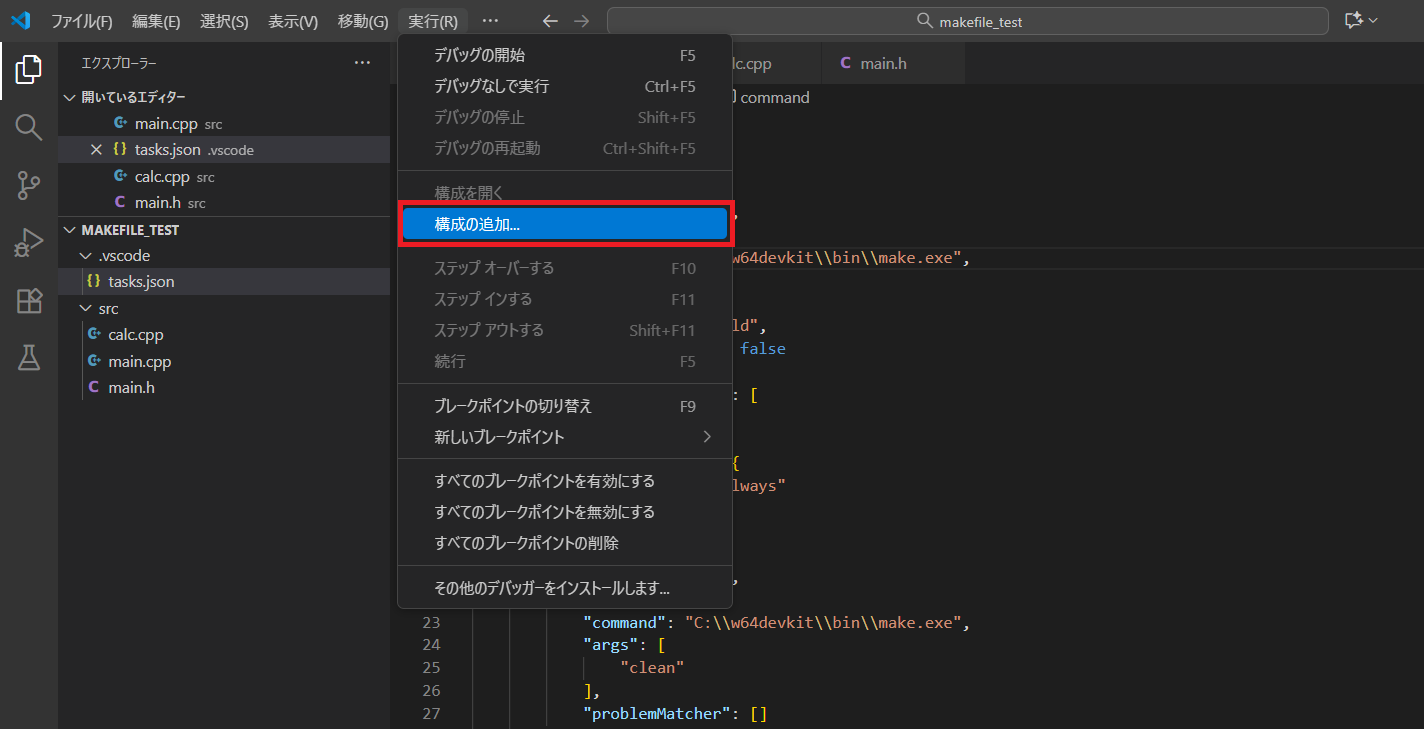Click the VS Code logo icon

pyautogui.click(x=20, y=21)
